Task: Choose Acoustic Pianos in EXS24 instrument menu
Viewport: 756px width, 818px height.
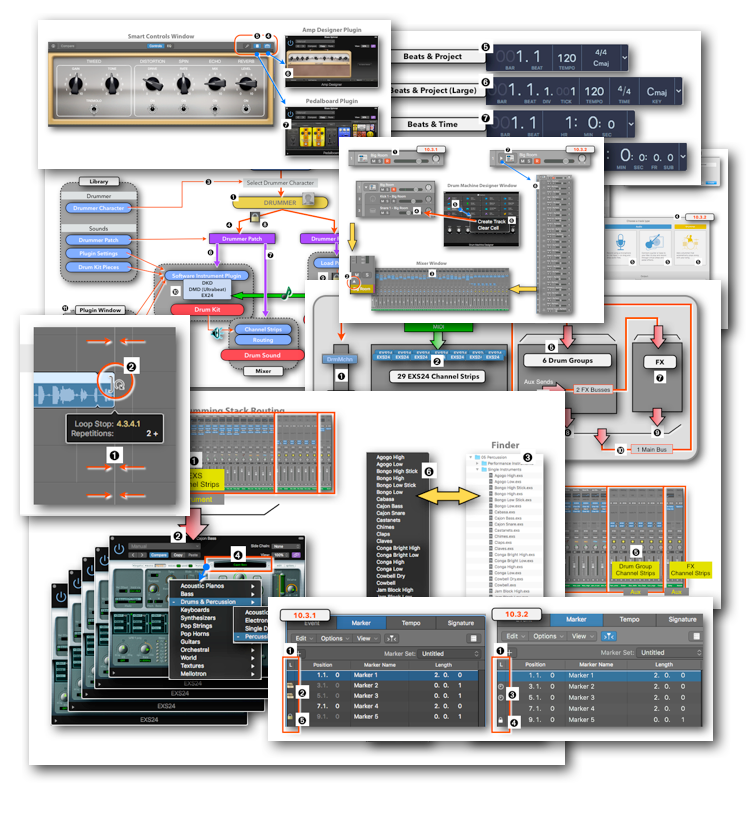Action: click(214, 586)
